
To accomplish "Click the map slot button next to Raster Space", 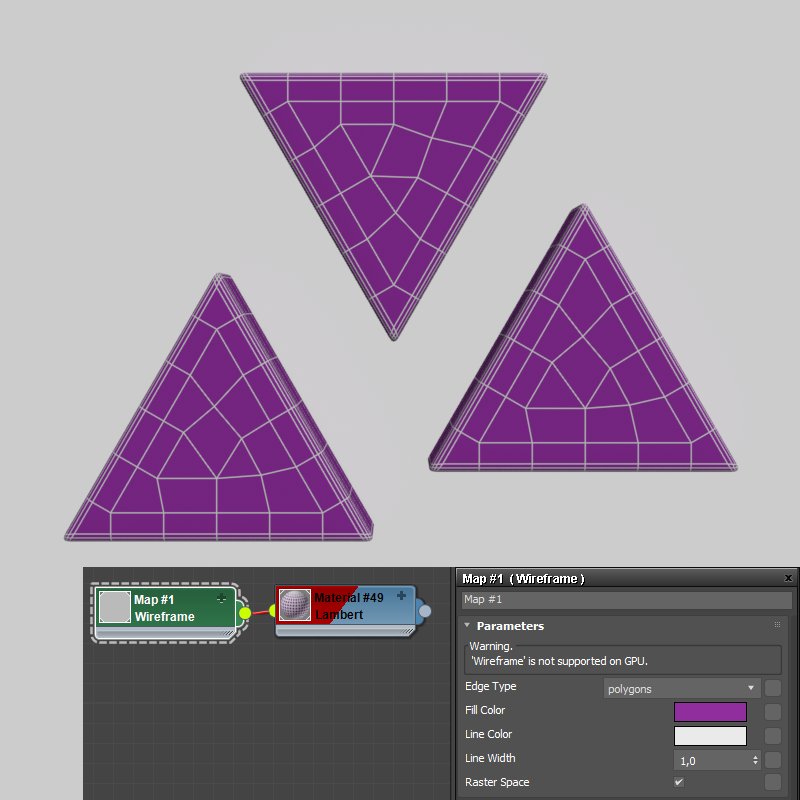I will point(773,782).
